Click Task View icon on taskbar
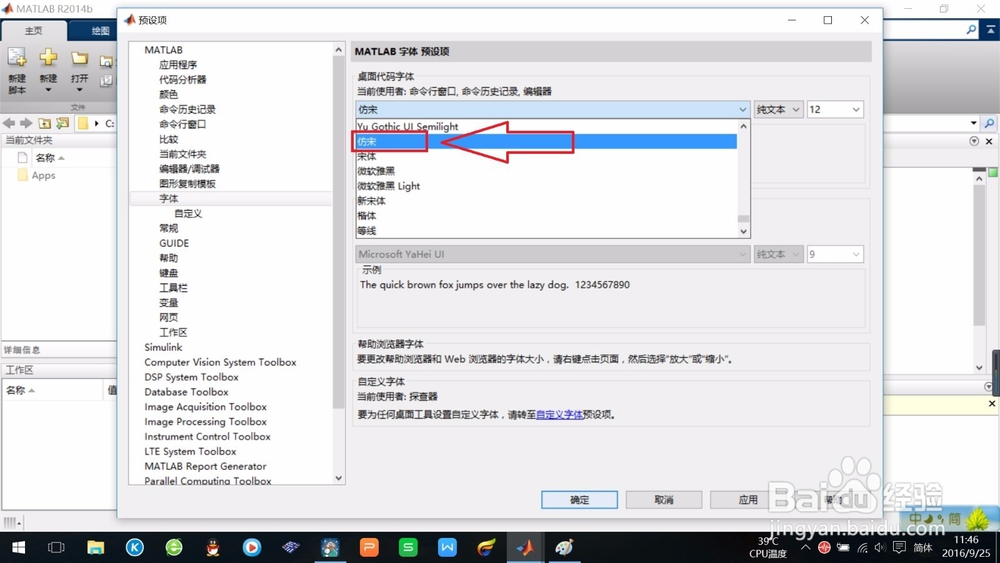 pos(56,548)
